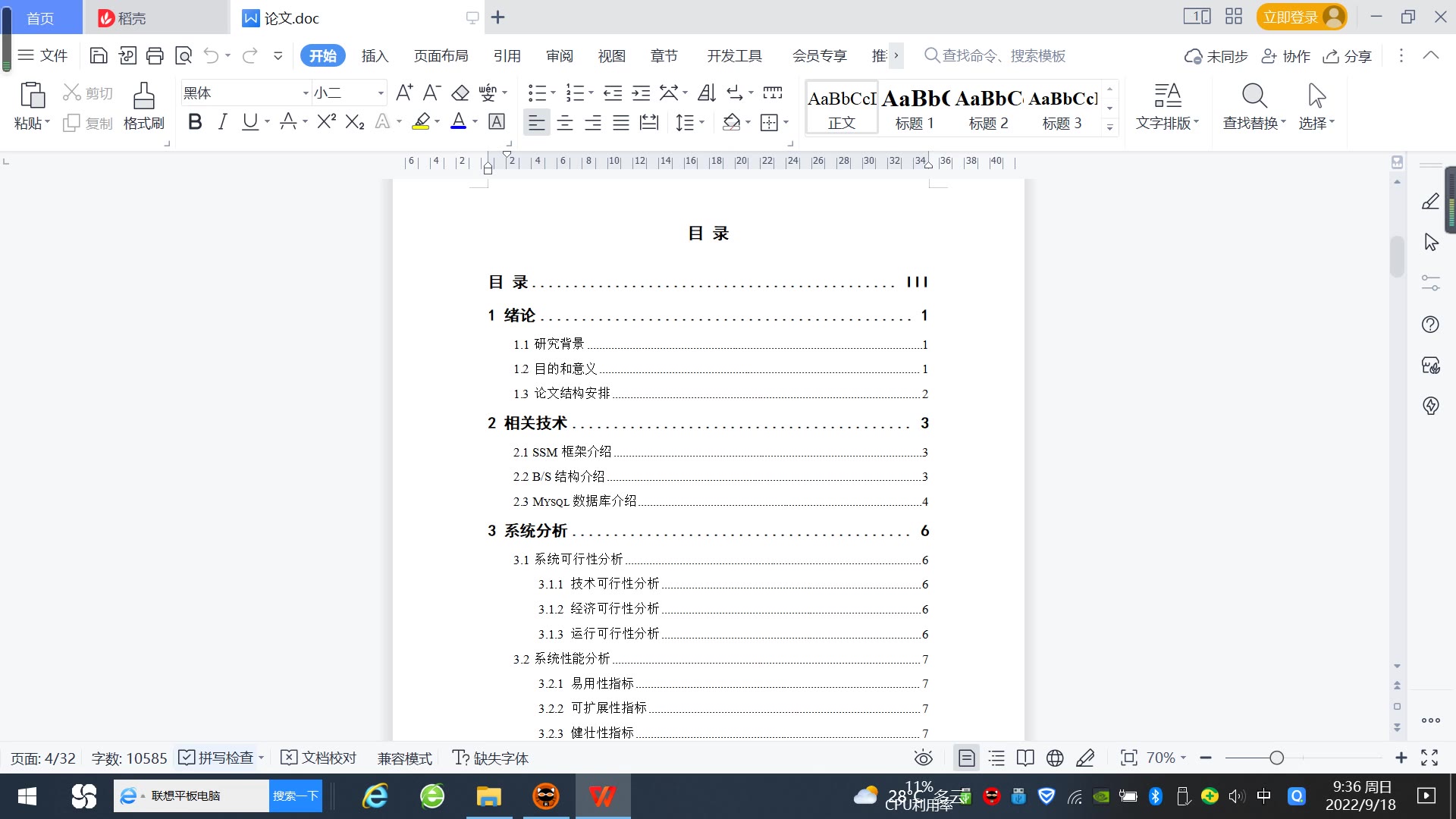Screen dimensions: 1456x819
Task: Open the 插入 ribbon tab
Action: coord(375,55)
